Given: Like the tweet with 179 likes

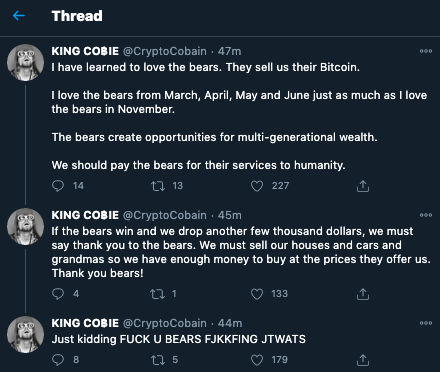Looking at the screenshot, I should click(x=257, y=360).
